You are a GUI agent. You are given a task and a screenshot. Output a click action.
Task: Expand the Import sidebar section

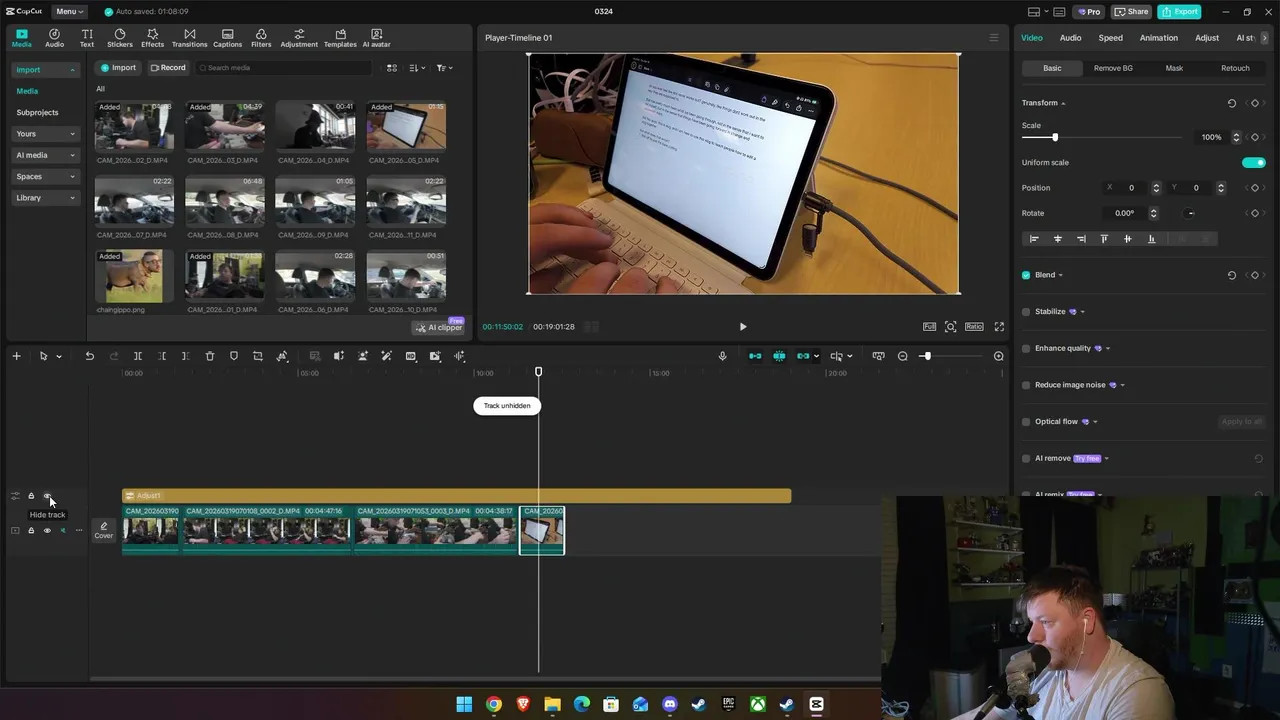pyautogui.click(x=45, y=70)
